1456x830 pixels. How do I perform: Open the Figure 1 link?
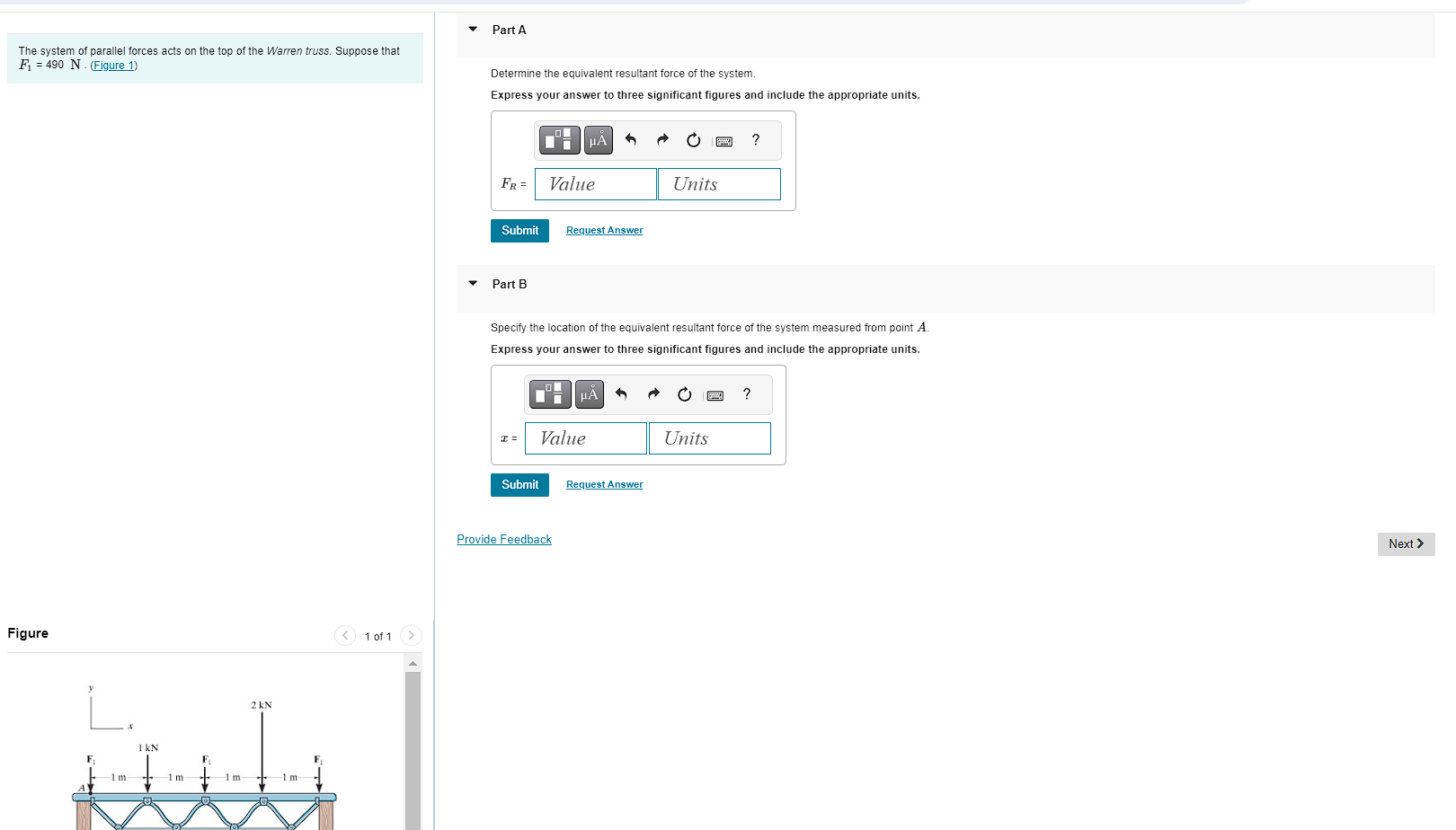click(x=113, y=65)
